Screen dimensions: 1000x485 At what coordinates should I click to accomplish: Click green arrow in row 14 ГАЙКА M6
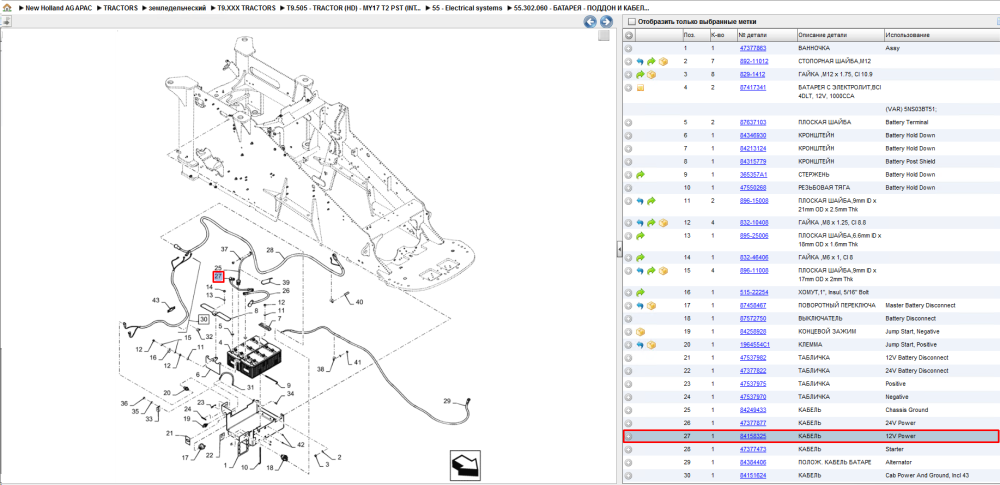[641, 258]
